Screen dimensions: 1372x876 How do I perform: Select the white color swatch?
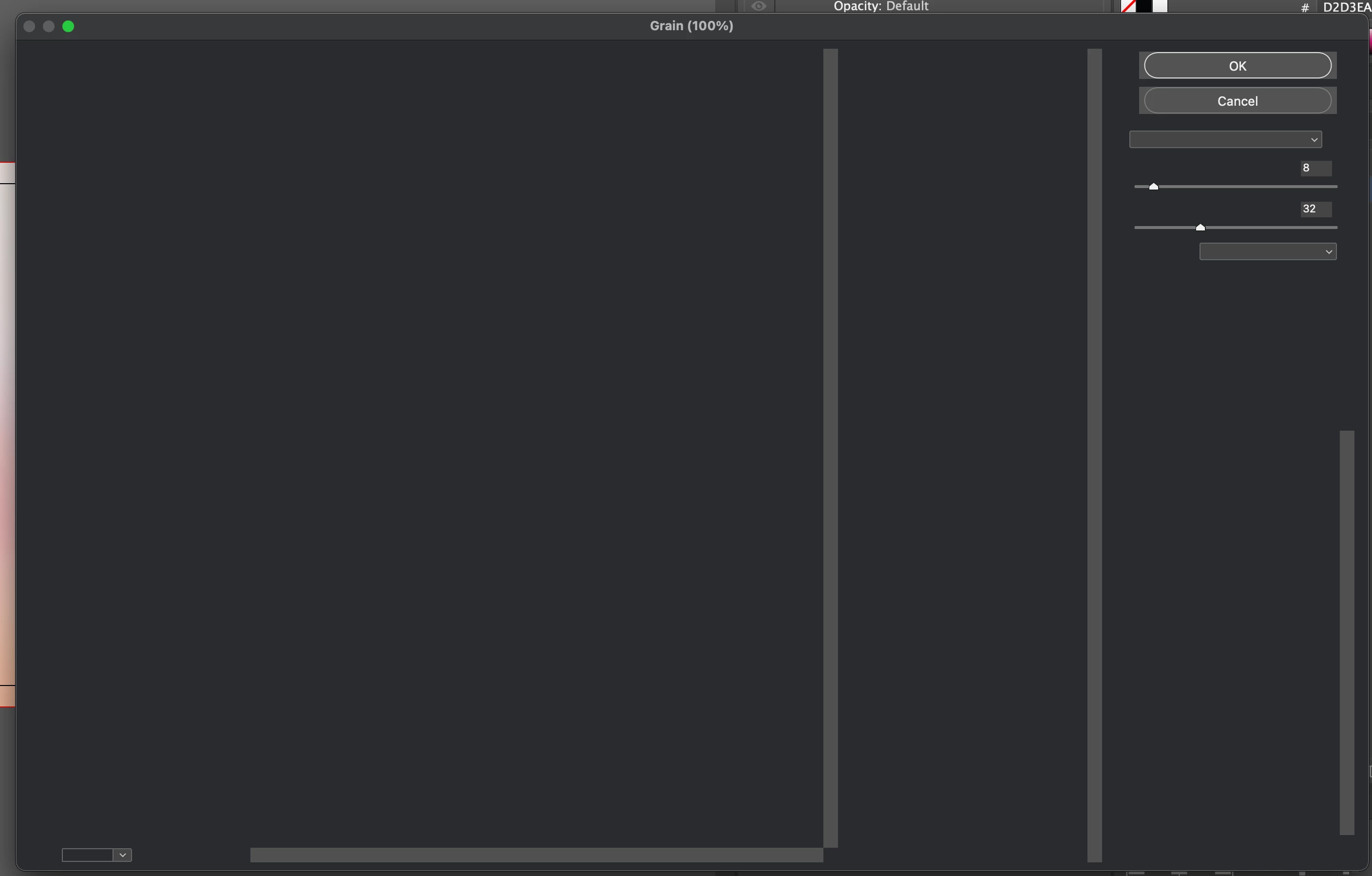tap(1160, 6)
